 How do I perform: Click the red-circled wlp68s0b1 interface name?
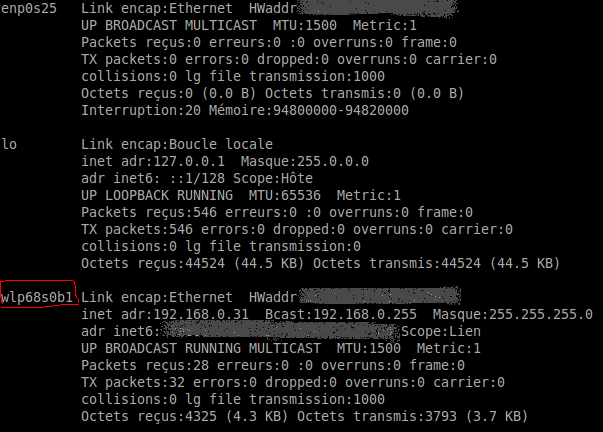point(38,297)
